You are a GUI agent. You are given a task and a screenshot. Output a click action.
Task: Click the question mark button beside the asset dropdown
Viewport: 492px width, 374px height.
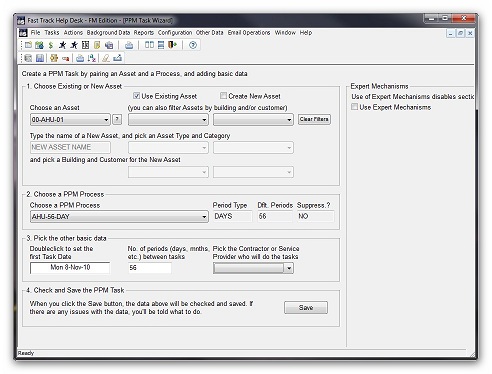coord(117,119)
